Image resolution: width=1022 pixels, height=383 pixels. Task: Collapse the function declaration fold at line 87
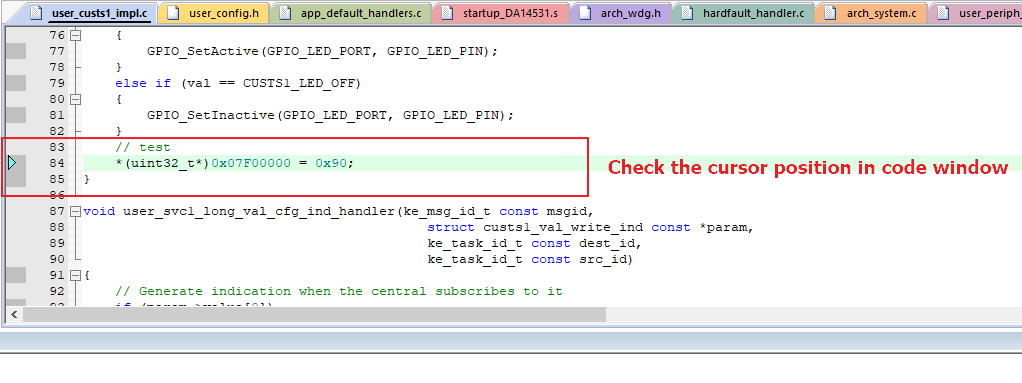click(76, 212)
